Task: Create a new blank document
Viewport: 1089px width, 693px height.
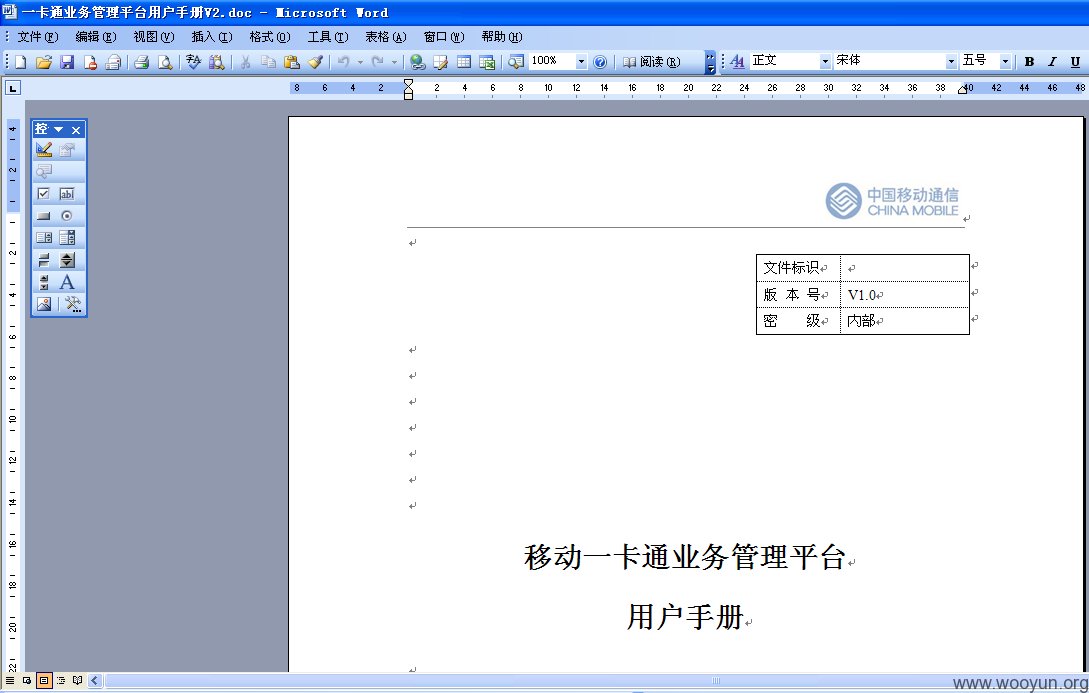Action: click(x=21, y=62)
